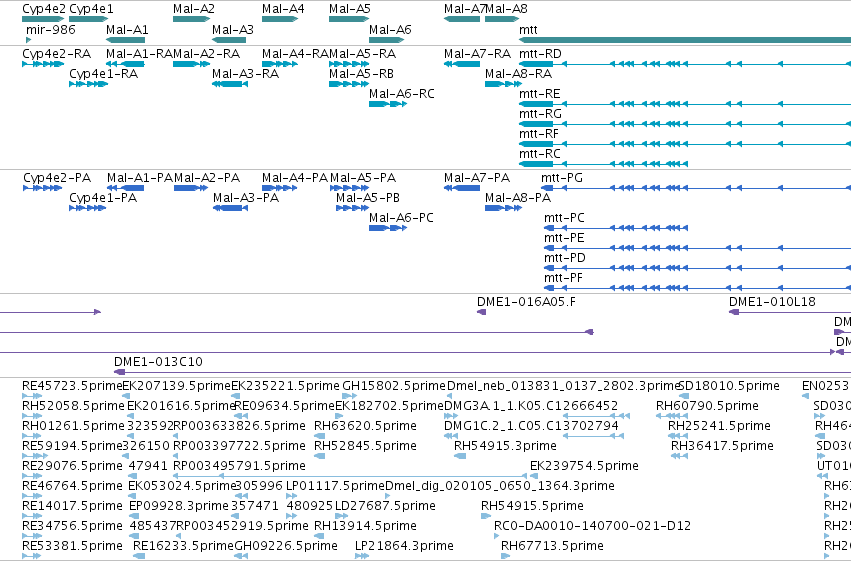Click protein mtt-PC

tap(616, 228)
